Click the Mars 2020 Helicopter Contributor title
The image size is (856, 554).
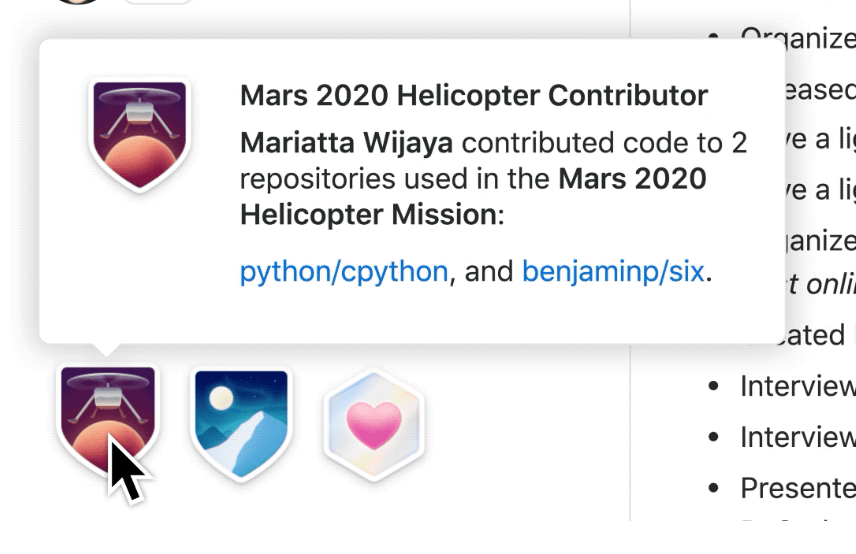(x=473, y=96)
